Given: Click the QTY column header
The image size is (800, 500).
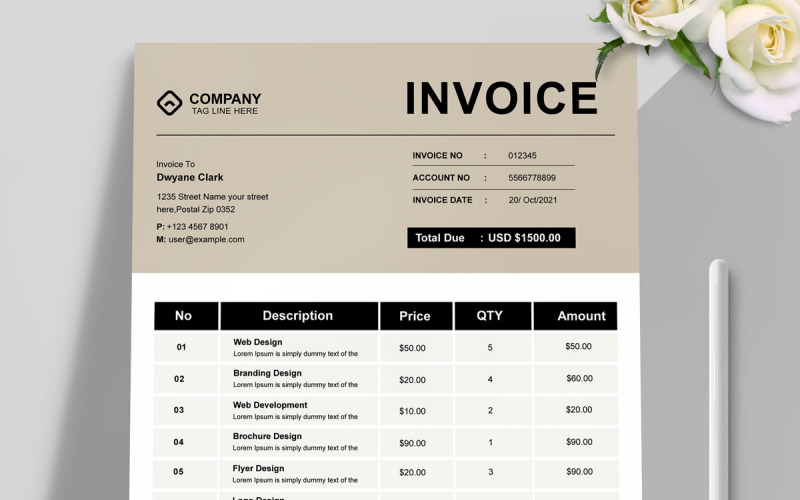Looking at the screenshot, I should tap(493, 316).
